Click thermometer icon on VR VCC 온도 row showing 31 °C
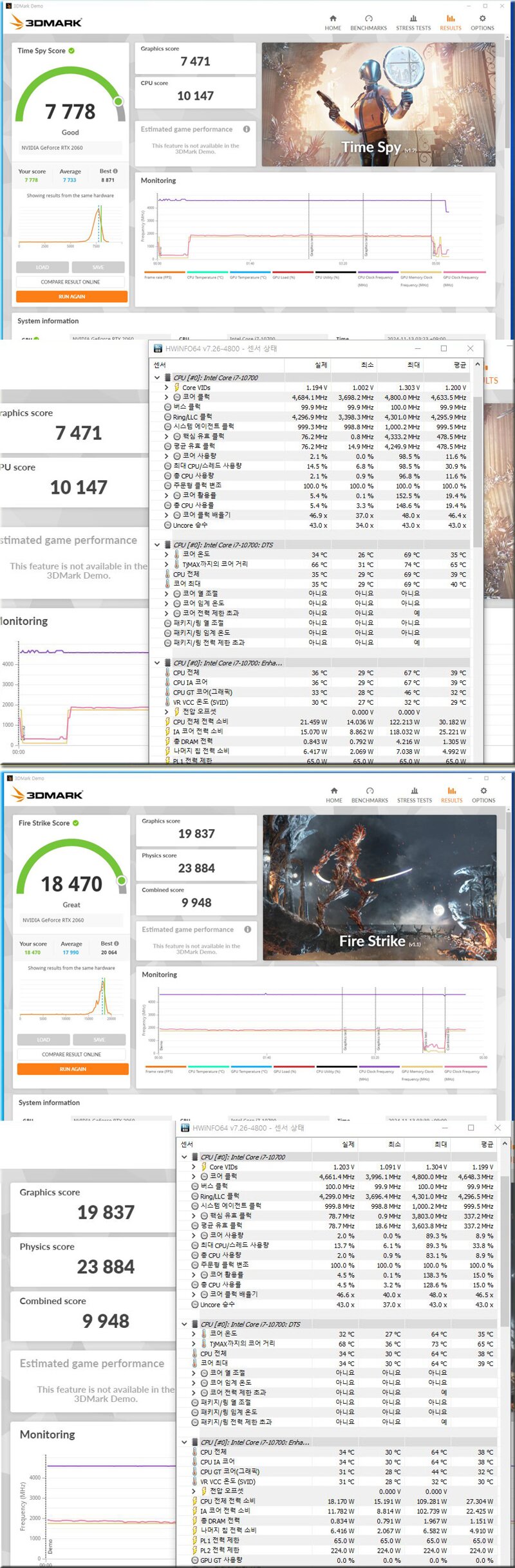Screen dimensions: 515x1568 click(194, 1481)
